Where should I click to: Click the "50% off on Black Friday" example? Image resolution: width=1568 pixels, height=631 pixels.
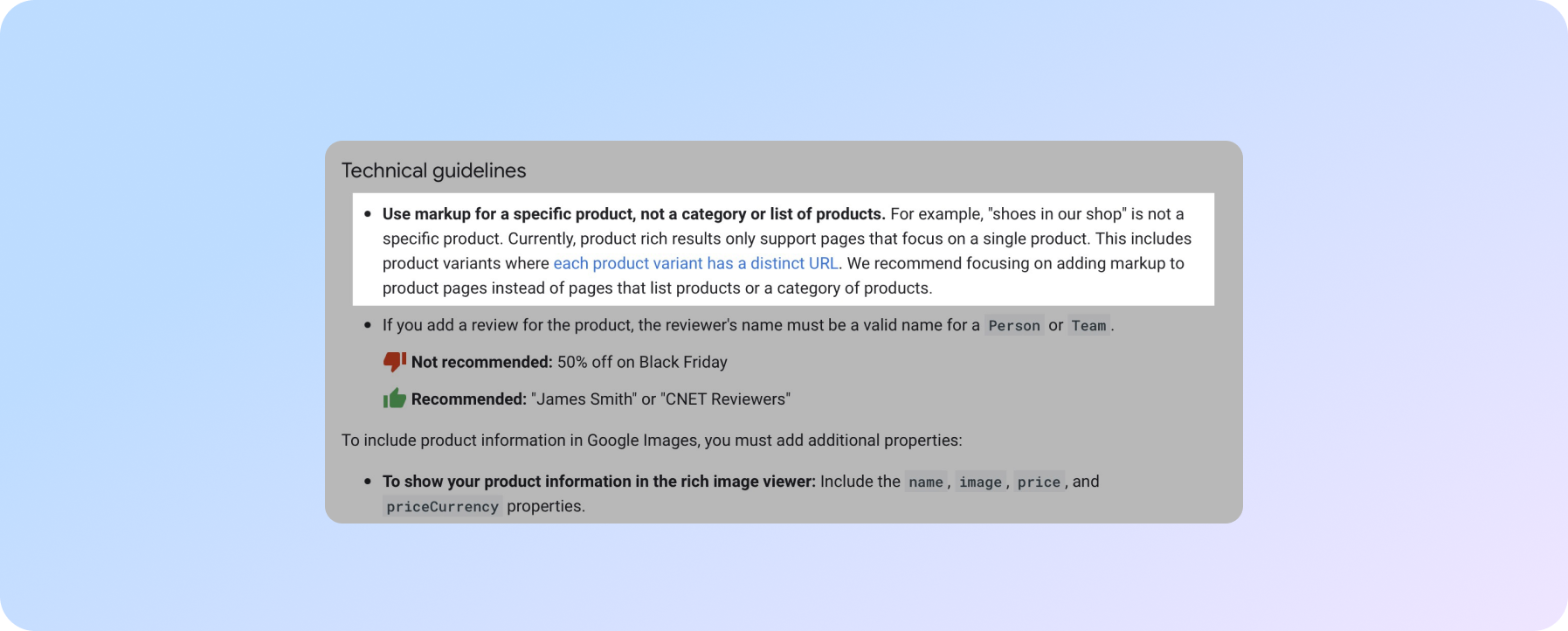click(642, 362)
